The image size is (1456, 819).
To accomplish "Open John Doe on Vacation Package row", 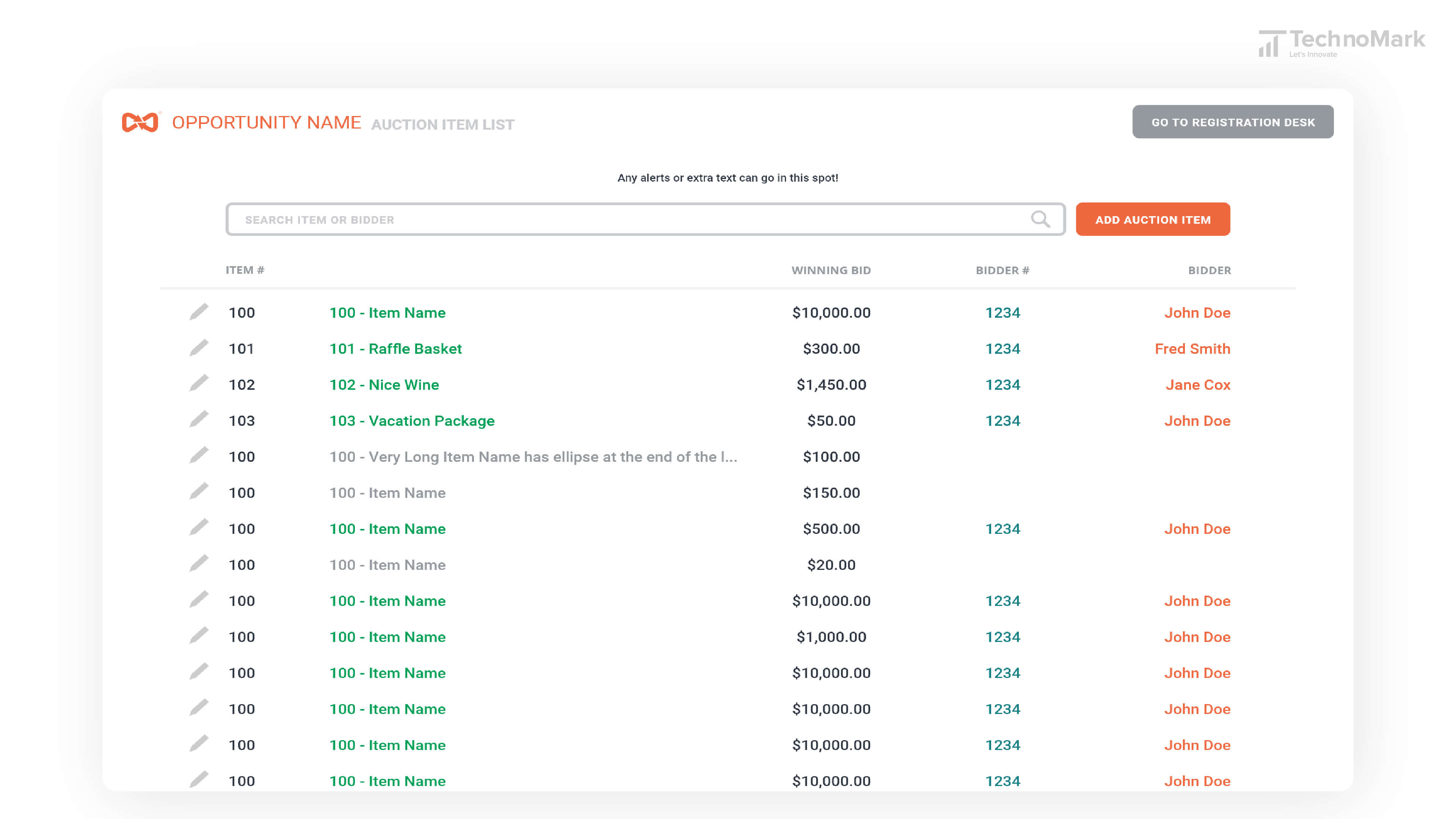I will pyautogui.click(x=1197, y=421).
